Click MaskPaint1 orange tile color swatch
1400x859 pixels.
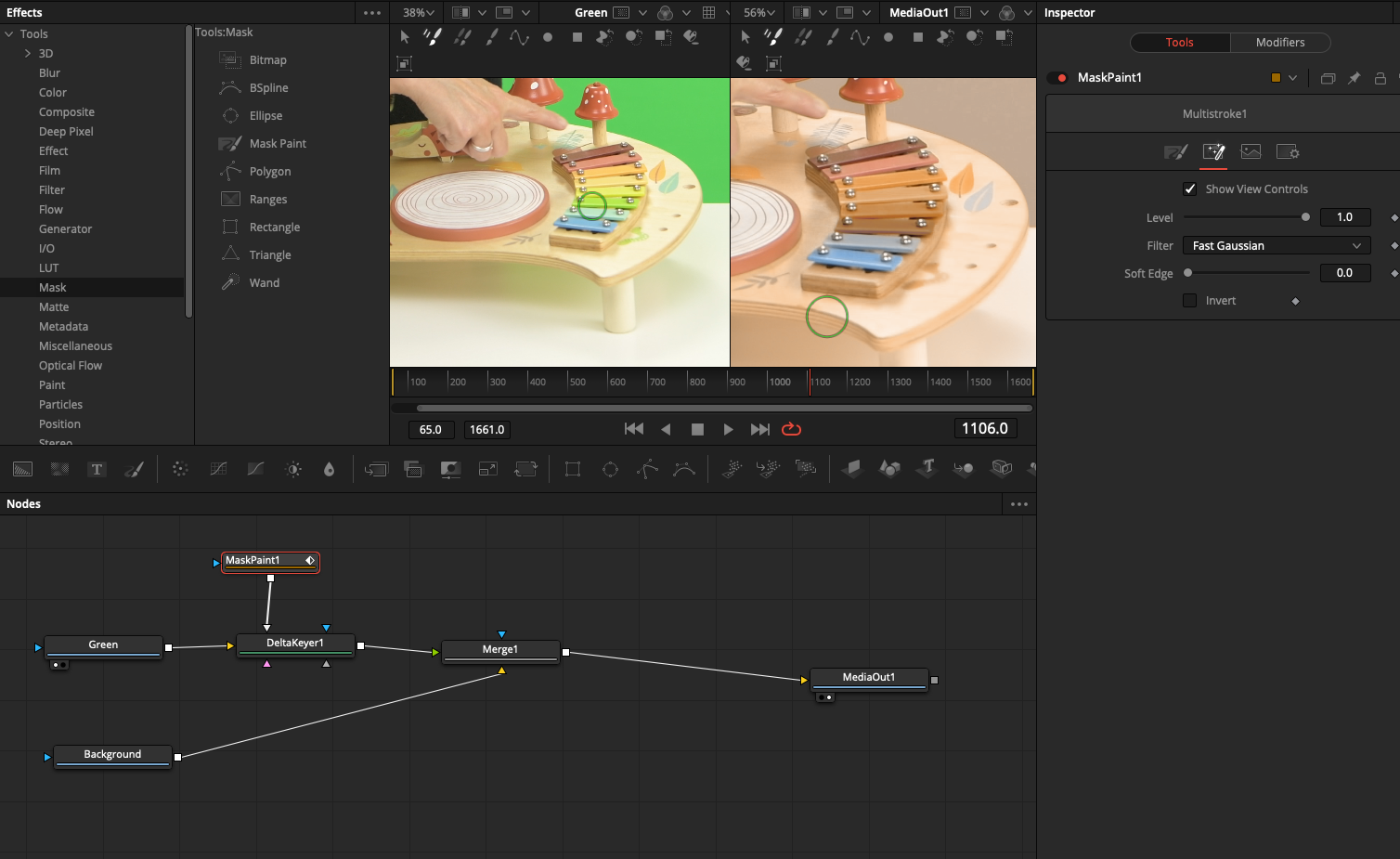point(1276,78)
